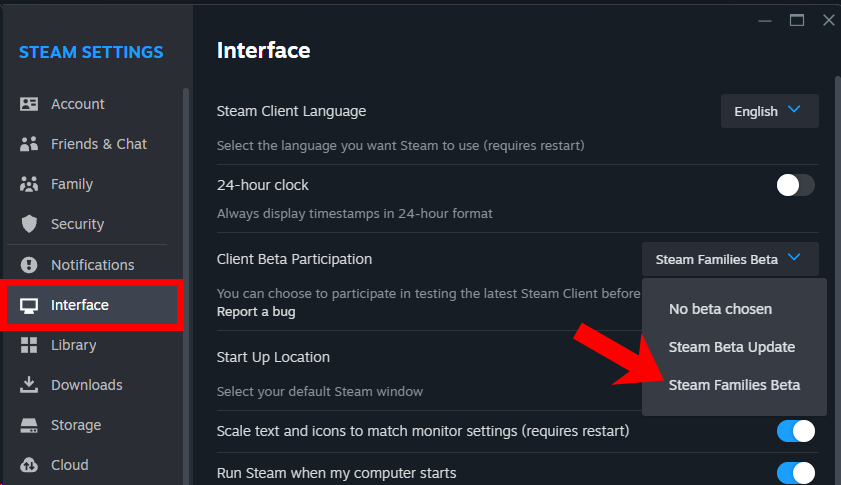Choose Steam Families Beta from the list
841x485 pixels.
click(734, 385)
